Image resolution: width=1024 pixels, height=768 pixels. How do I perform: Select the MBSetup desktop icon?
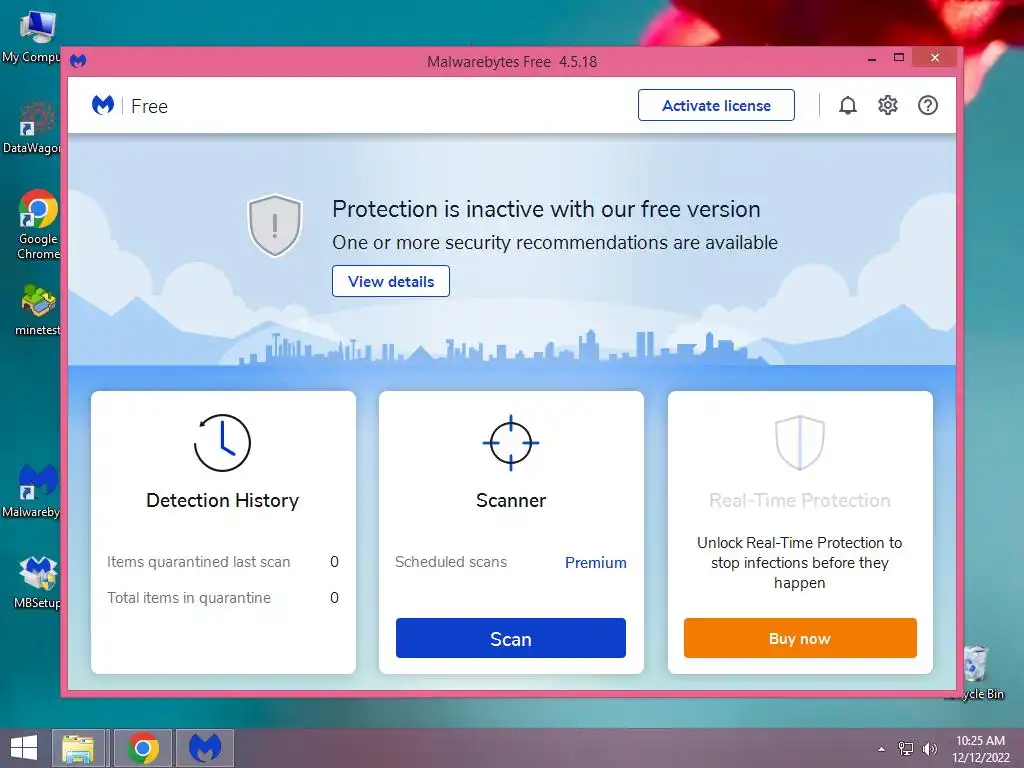(x=38, y=583)
